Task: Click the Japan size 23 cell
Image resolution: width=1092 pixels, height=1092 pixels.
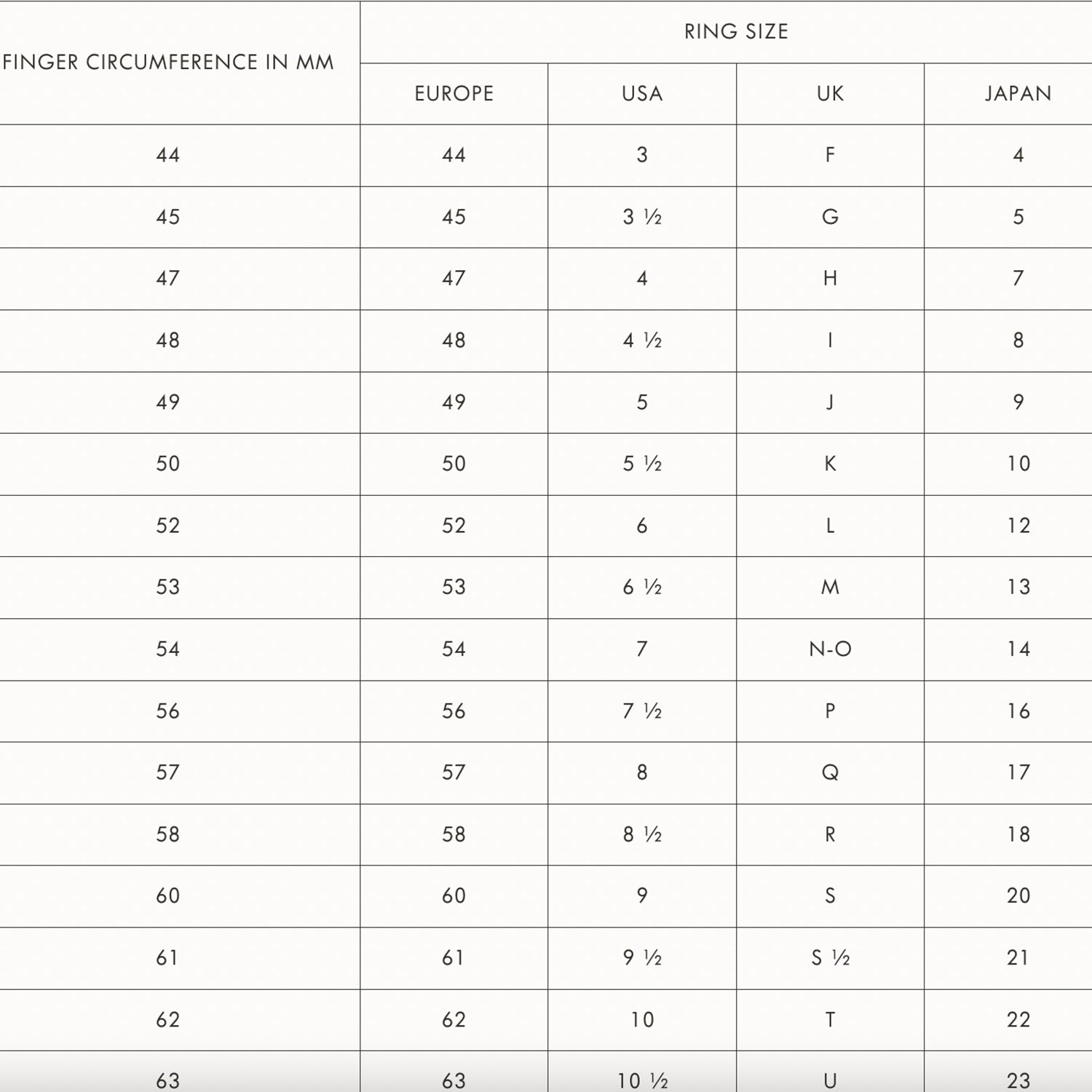Action: click(x=1018, y=1081)
